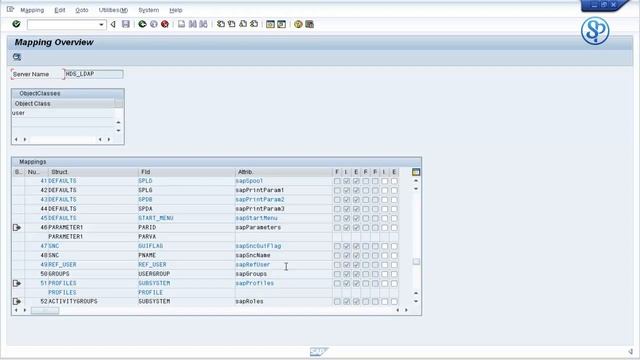Click the Struct. column header
Viewport: 640px width, 360px height.
93,172
